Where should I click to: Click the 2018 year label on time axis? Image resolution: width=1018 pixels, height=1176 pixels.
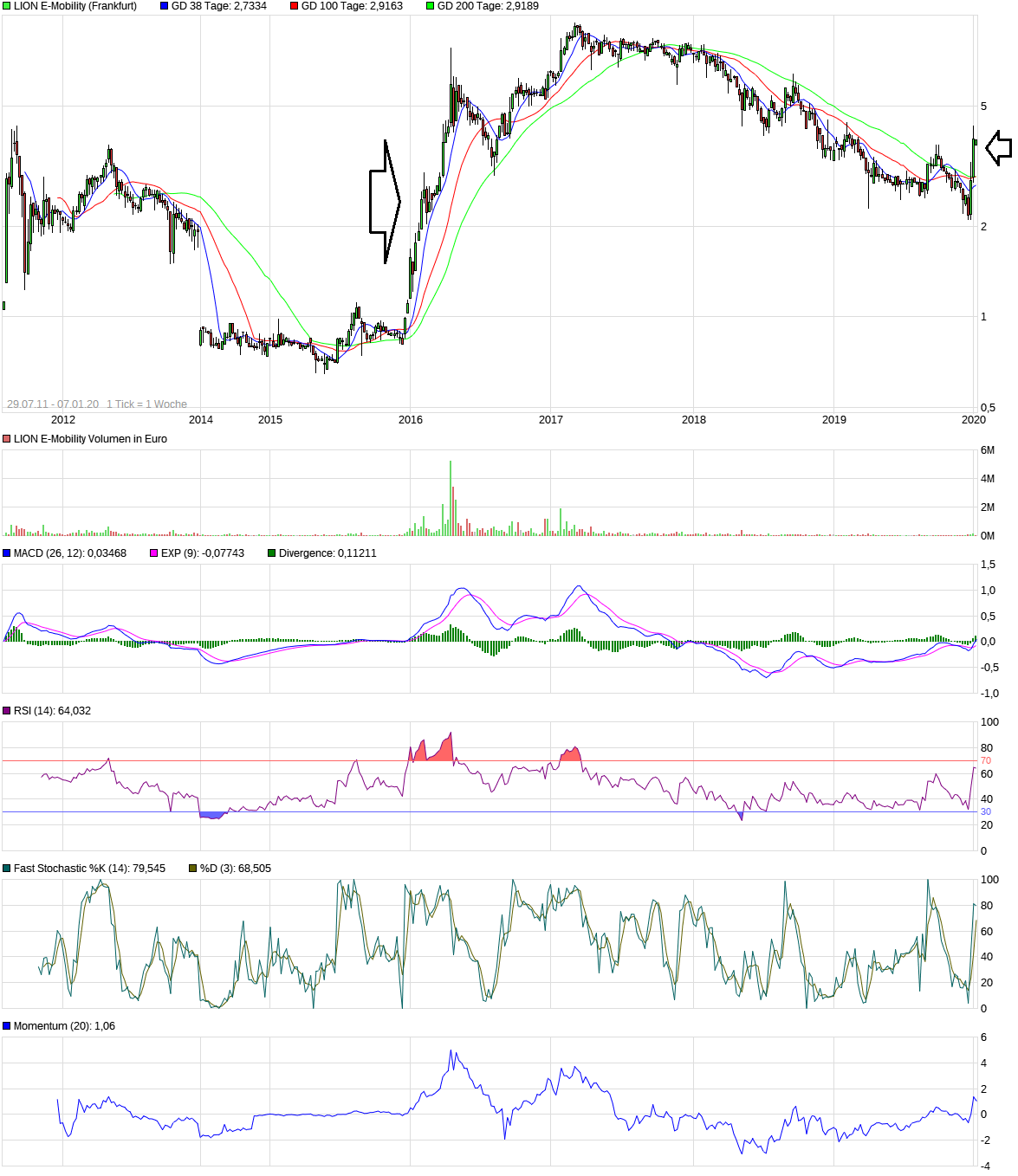694,420
